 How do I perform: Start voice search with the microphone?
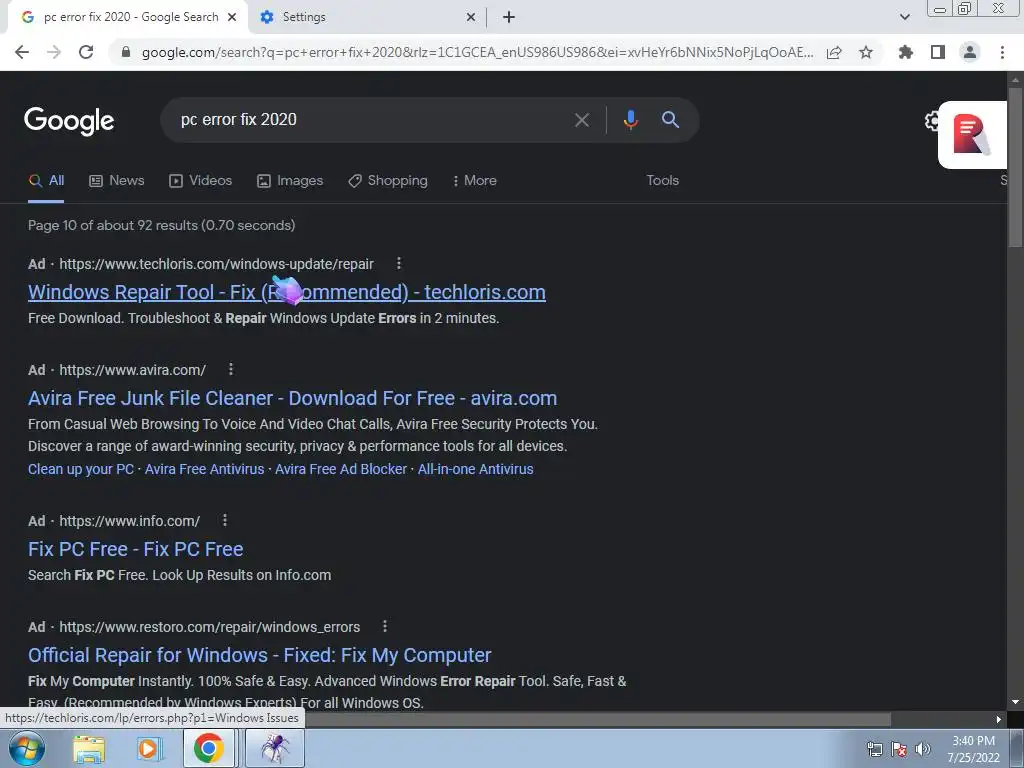[x=630, y=120]
